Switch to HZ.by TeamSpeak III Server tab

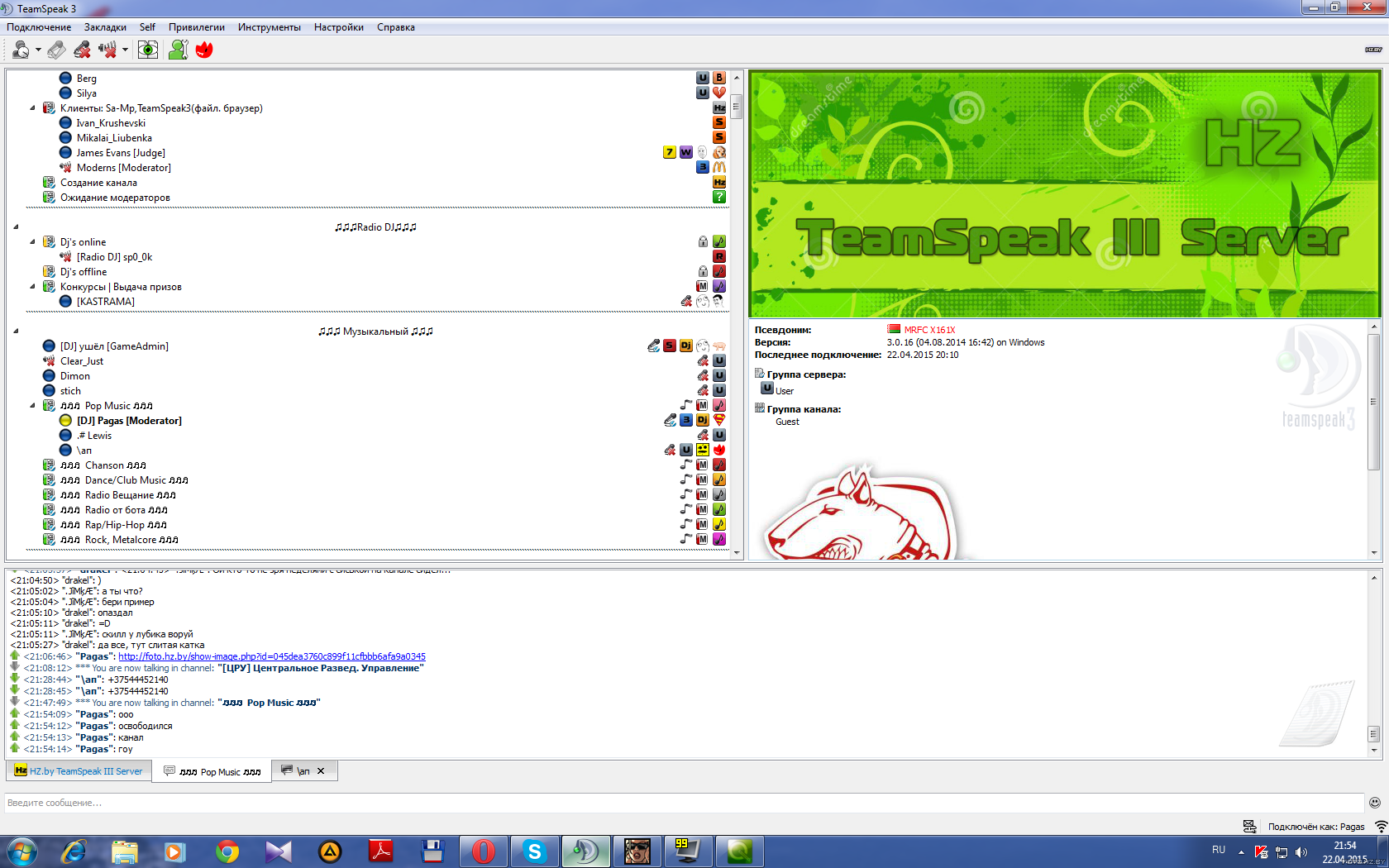click(79, 771)
